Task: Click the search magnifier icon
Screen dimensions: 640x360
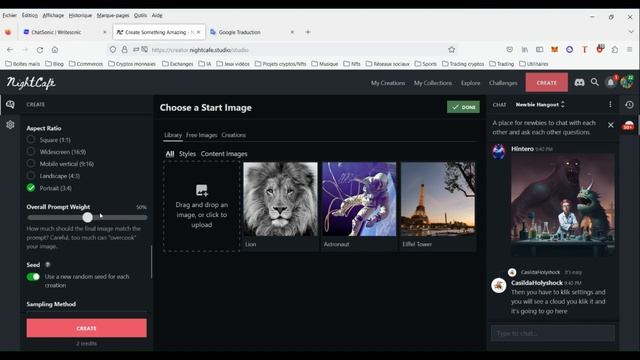Action: click(x=595, y=82)
